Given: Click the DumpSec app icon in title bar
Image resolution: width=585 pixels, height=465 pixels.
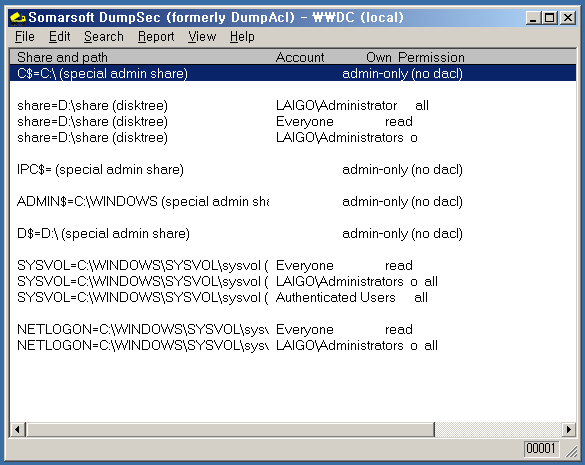Looking at the screenshot, I should tap(17, 18).
